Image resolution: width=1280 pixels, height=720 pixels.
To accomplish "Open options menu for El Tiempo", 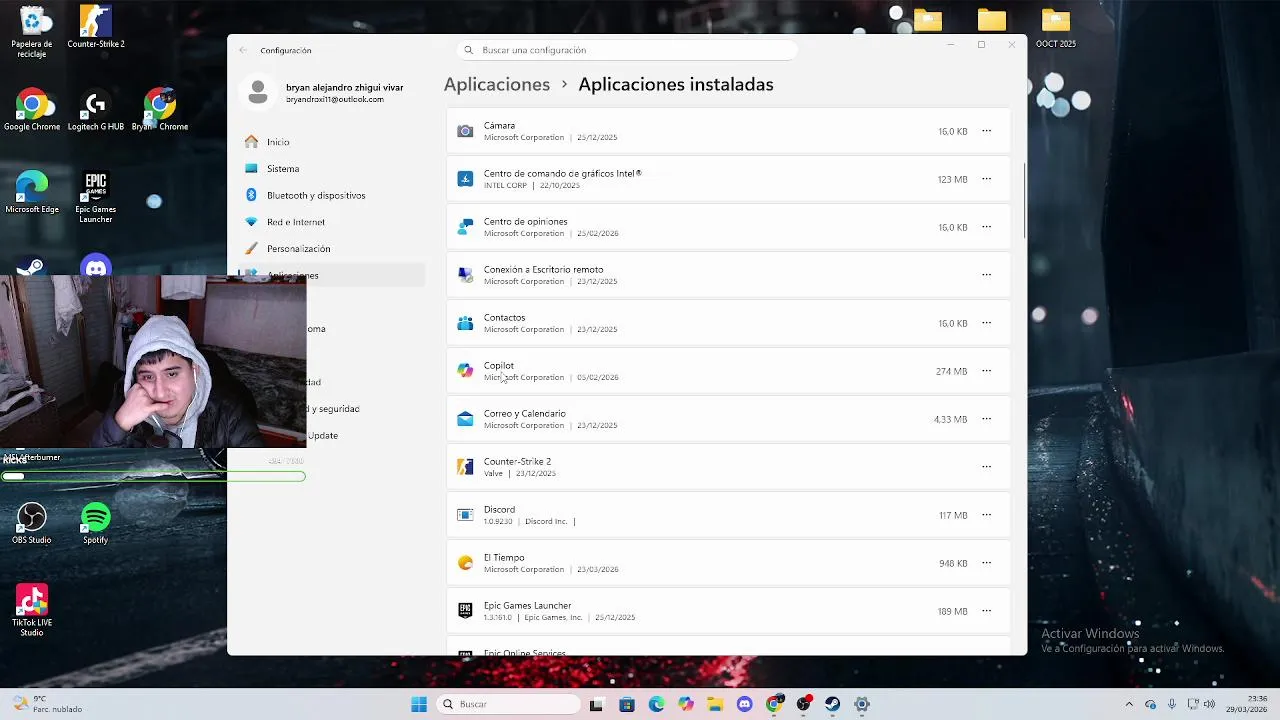I will pos(986,563).
